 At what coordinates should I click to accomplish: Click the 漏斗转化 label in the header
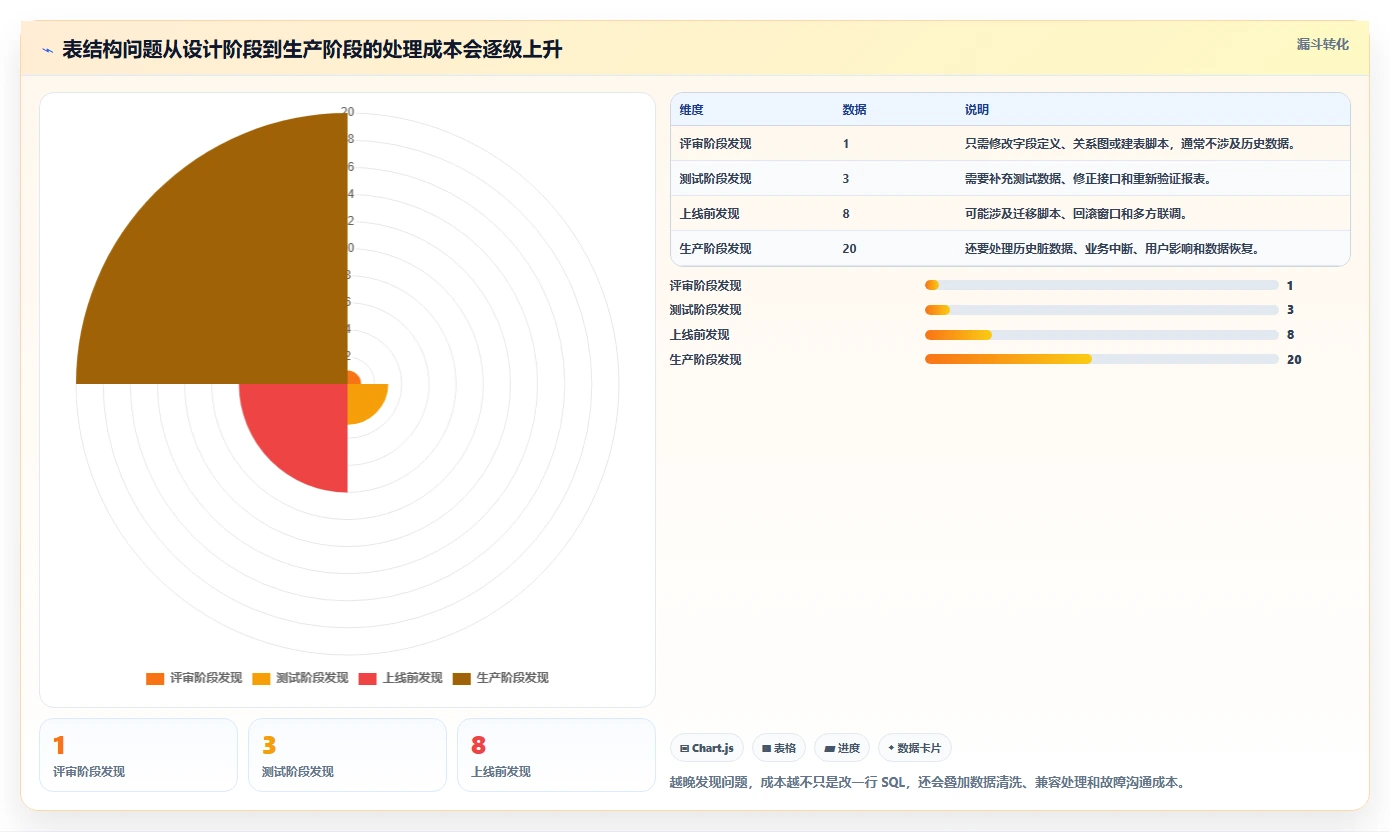[1323, 44]
